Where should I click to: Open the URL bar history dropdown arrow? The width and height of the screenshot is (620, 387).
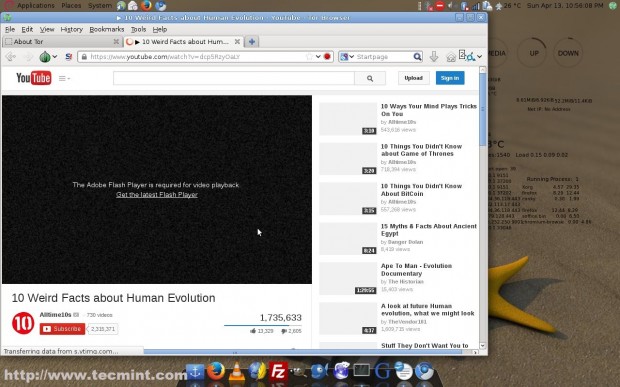pos(318,57)
